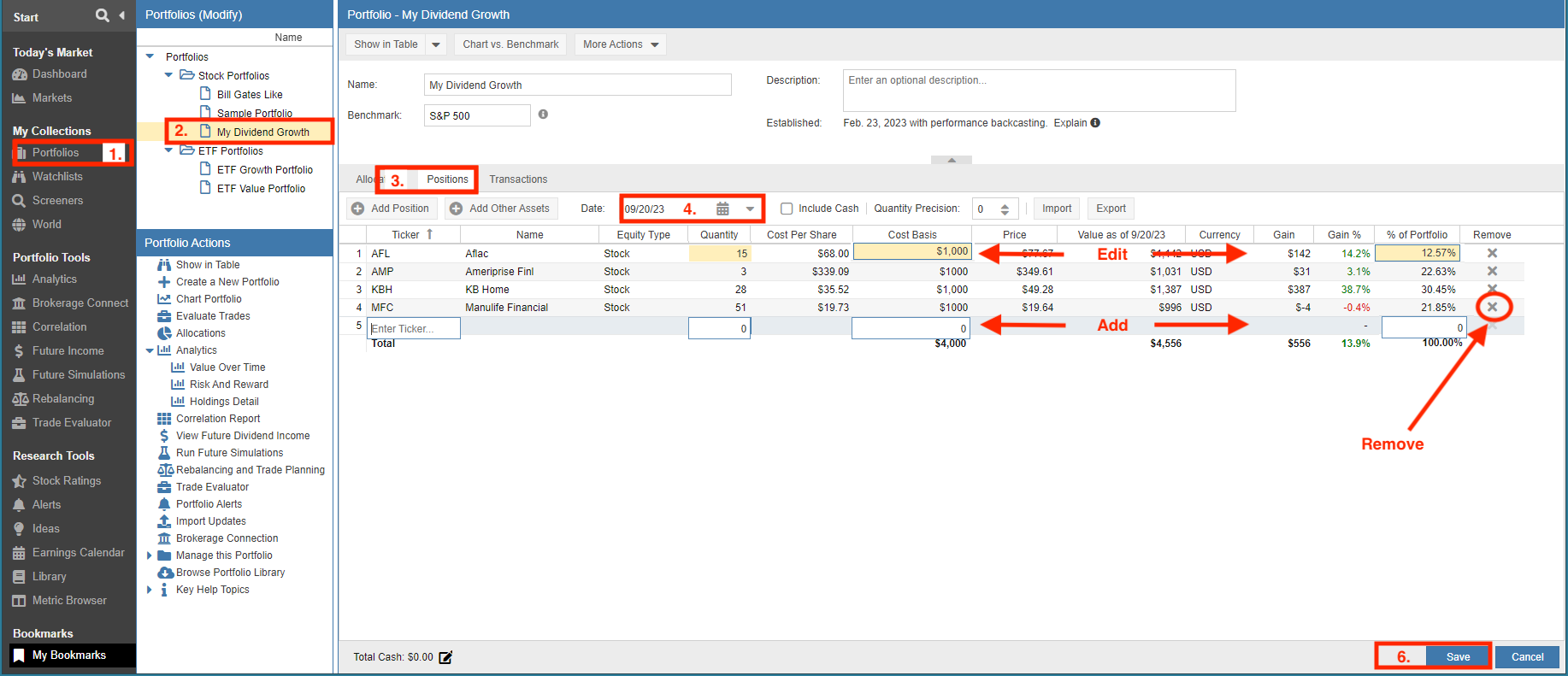
Task: Click the Benchmark input field
Action: click(x=477, y=115)
